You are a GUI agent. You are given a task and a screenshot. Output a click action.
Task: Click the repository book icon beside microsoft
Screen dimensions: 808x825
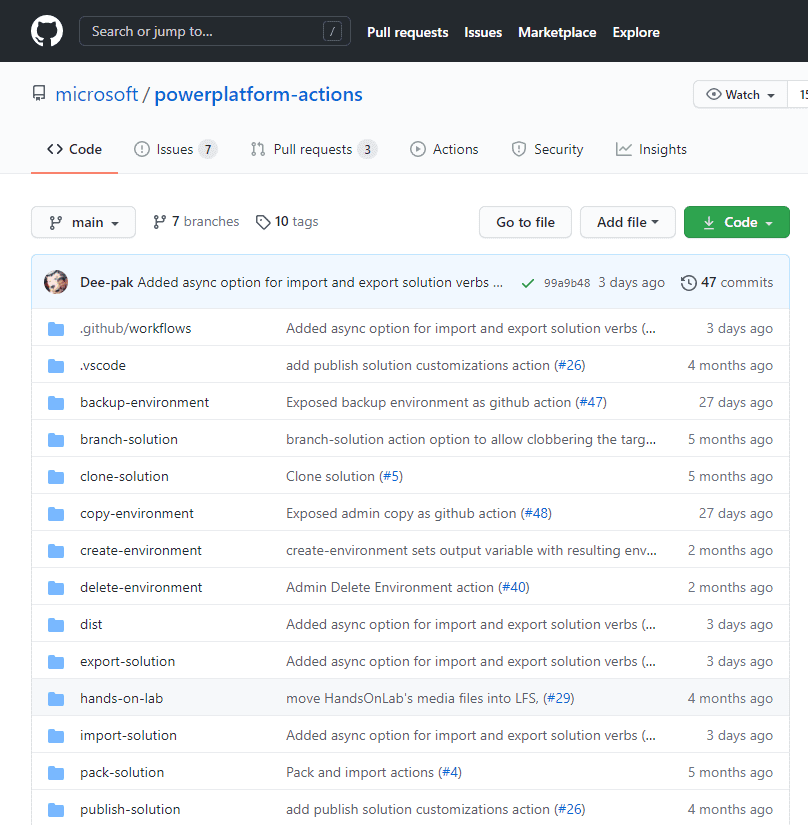[x=39, y=94]
